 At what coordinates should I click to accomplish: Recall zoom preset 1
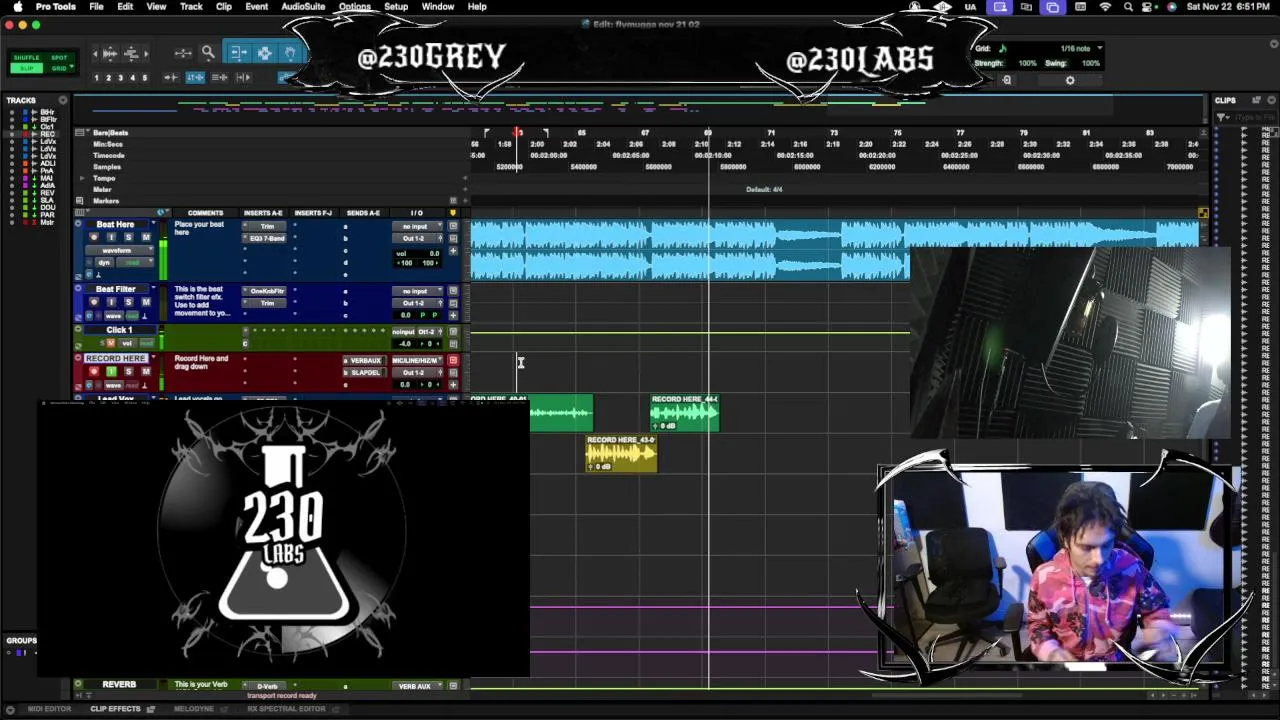point(96,77)
